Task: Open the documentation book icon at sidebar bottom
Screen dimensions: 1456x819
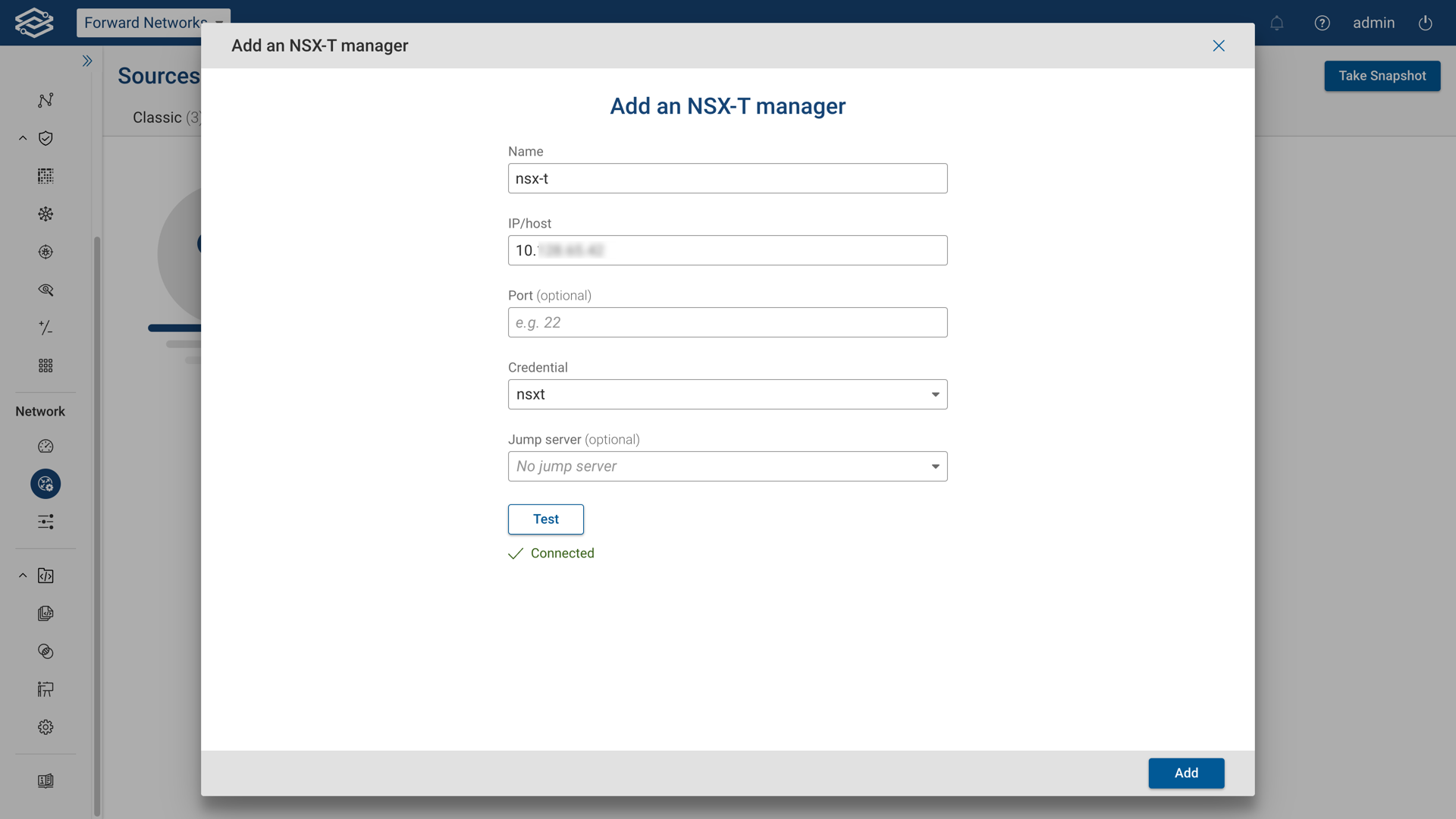Action: pos(45,781)
